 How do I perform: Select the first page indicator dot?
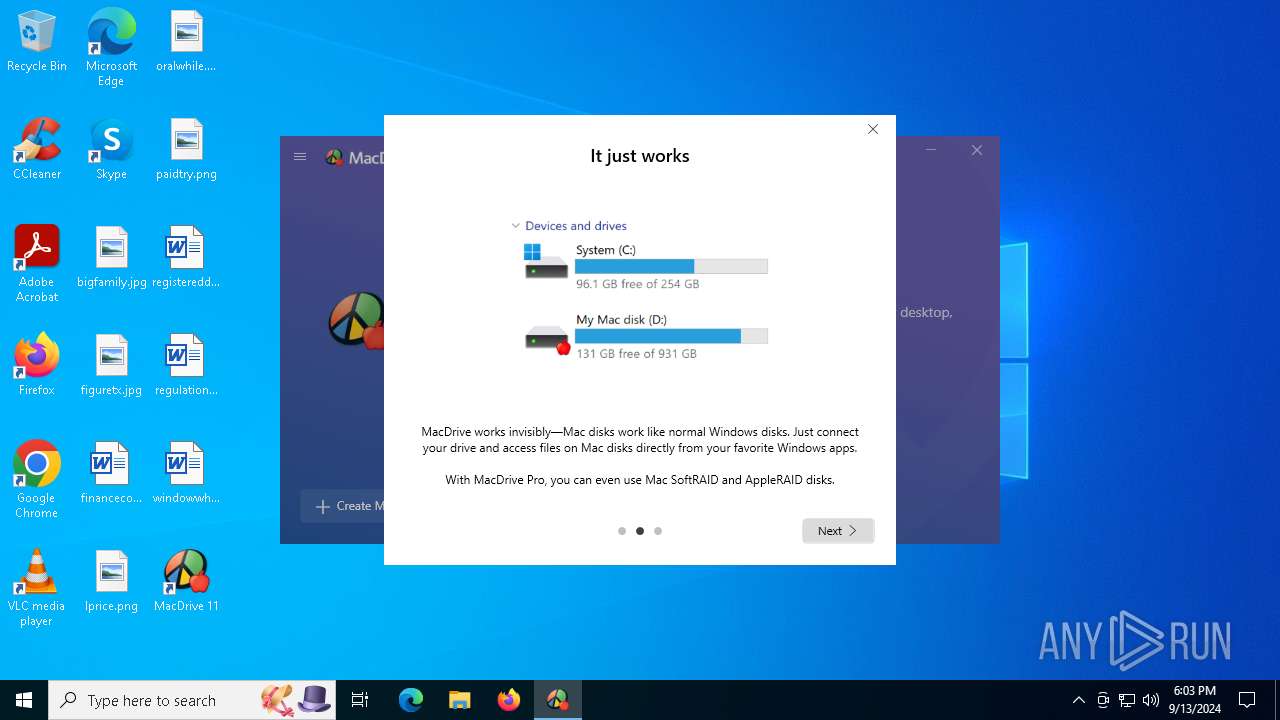click(622, 531)
